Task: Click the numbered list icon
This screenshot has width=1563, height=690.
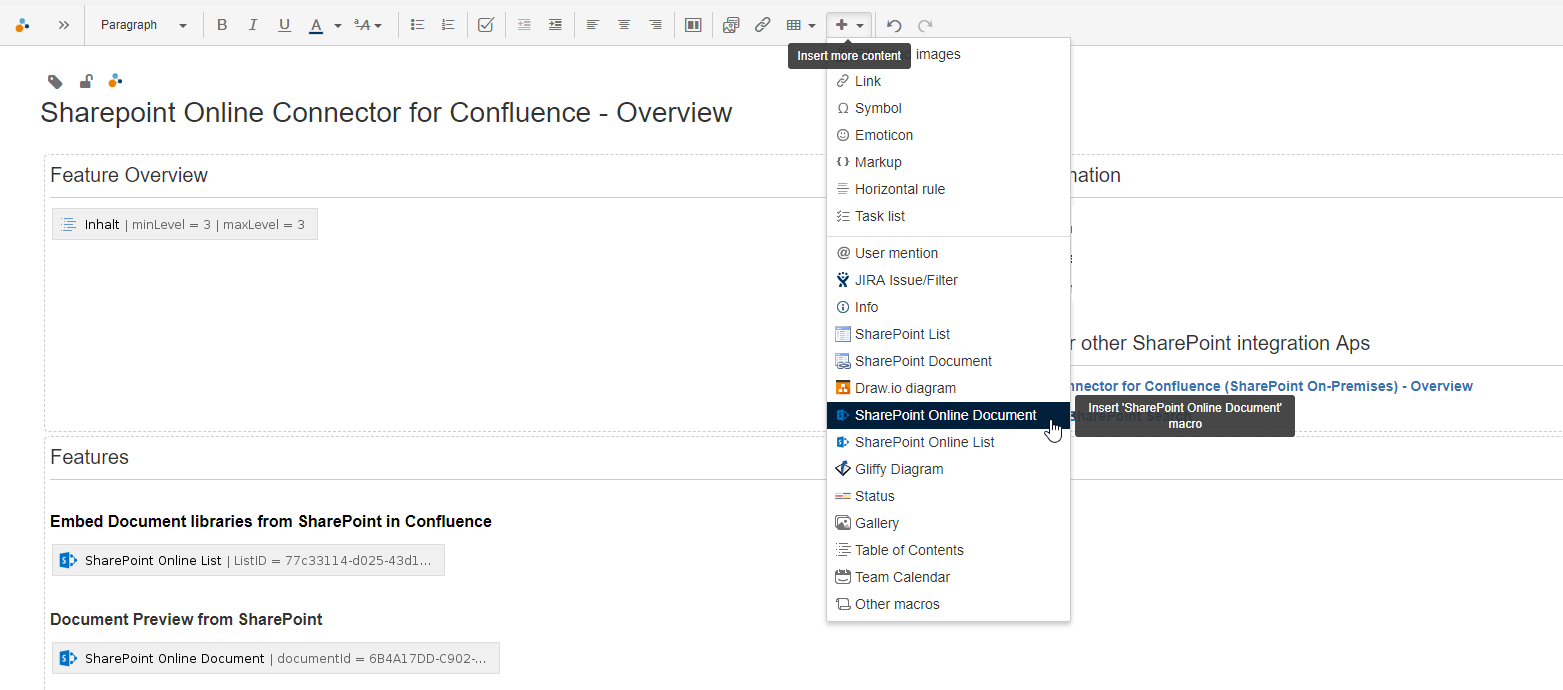Action: click(x=448, y=25)
